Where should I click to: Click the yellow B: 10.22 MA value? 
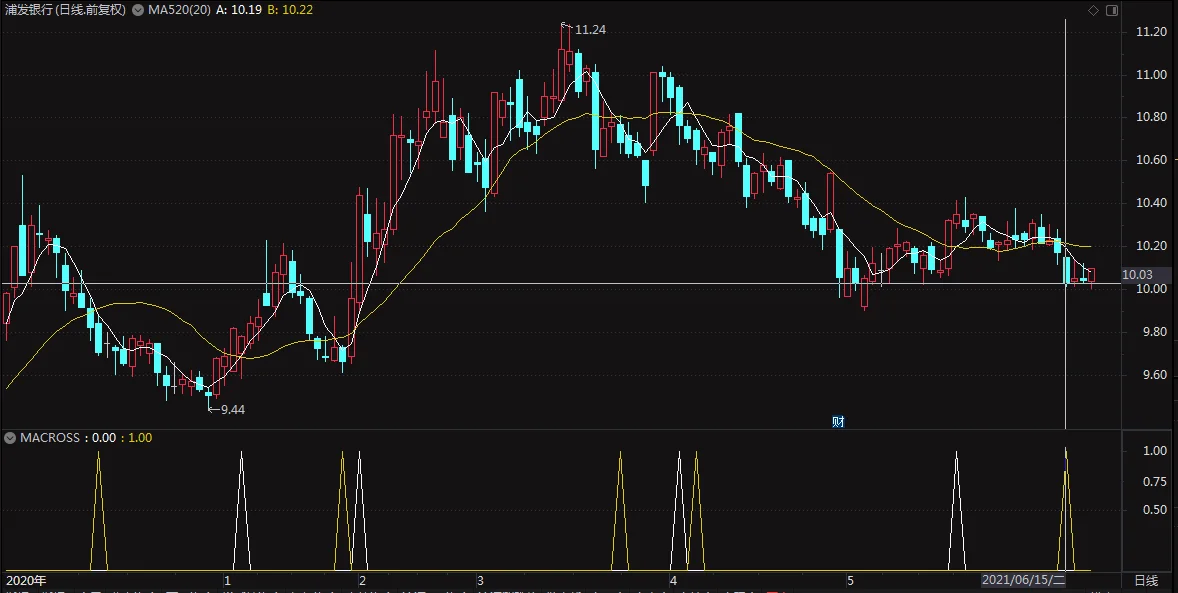click(x=290, y=11)
